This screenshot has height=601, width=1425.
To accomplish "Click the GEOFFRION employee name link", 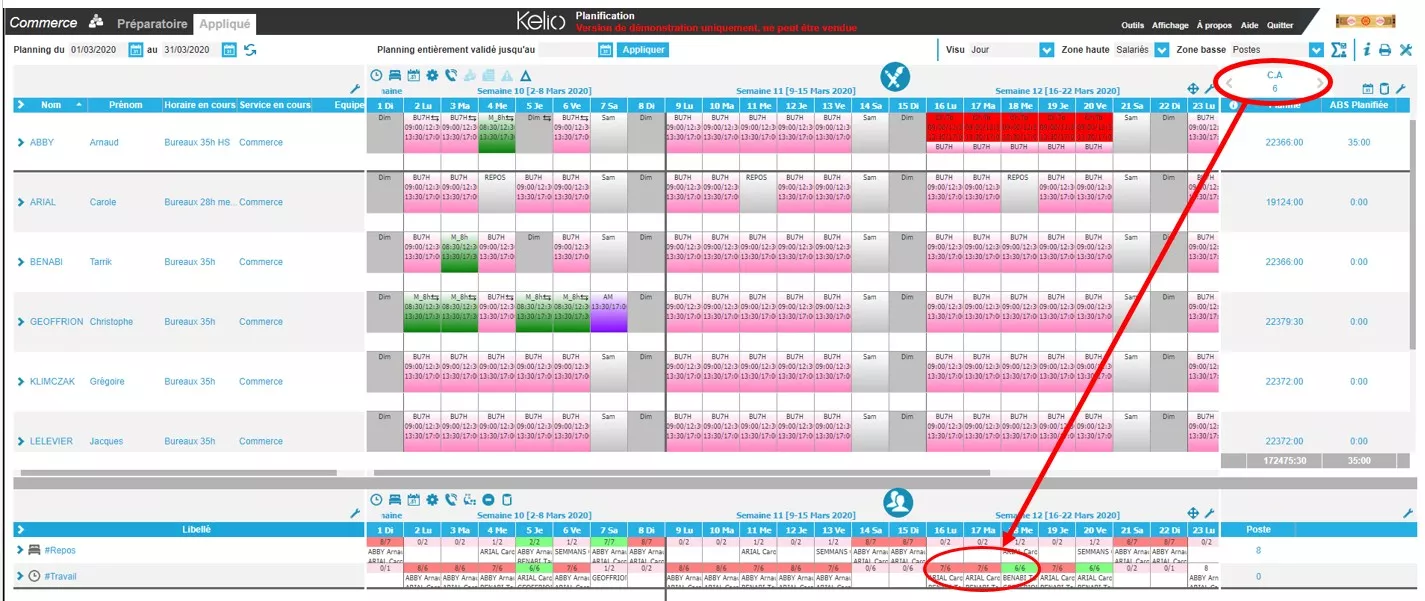I will pyautogui.click(x=57, y=322).
